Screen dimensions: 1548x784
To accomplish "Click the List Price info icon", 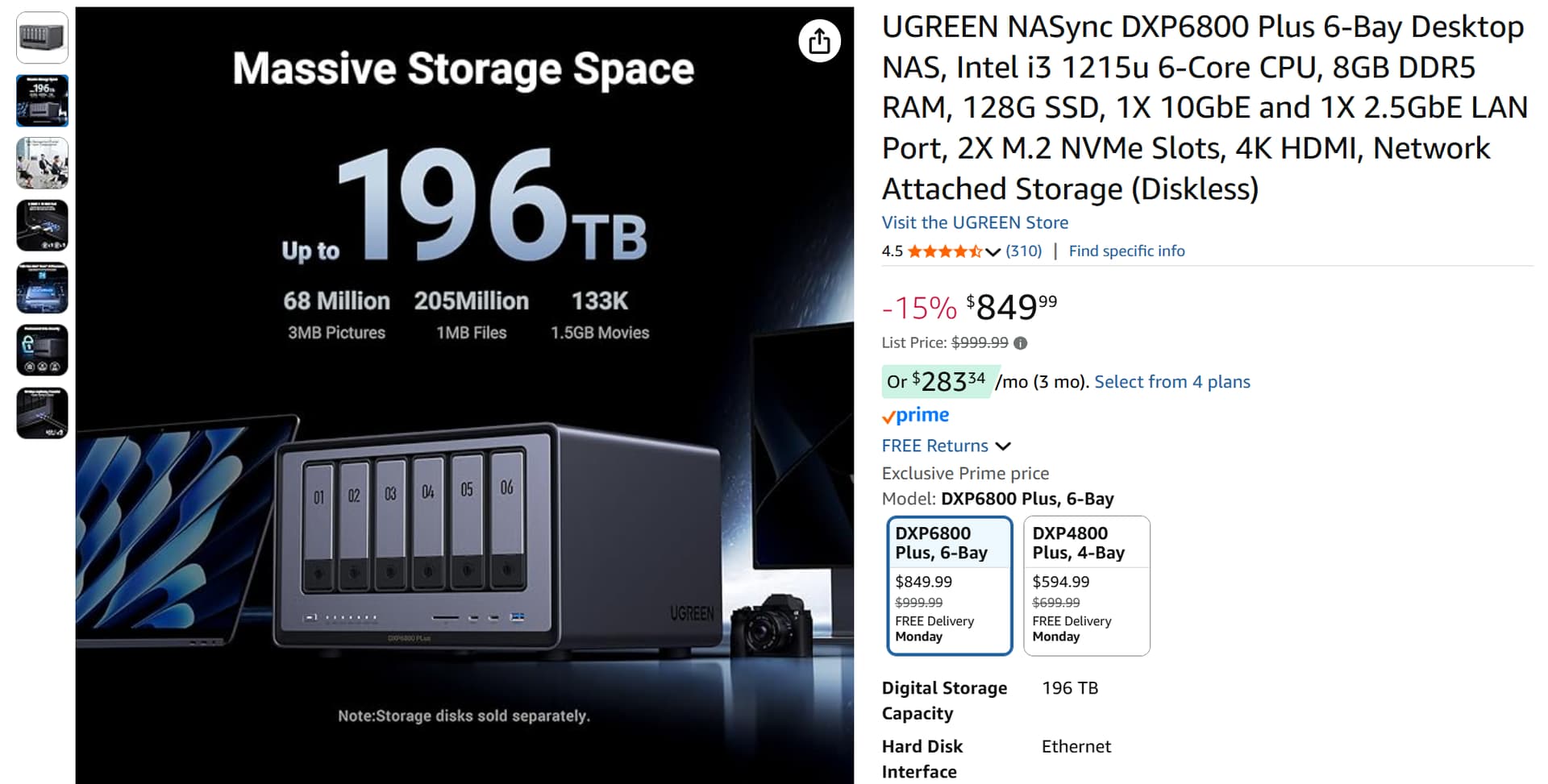I will point(1021,343).
